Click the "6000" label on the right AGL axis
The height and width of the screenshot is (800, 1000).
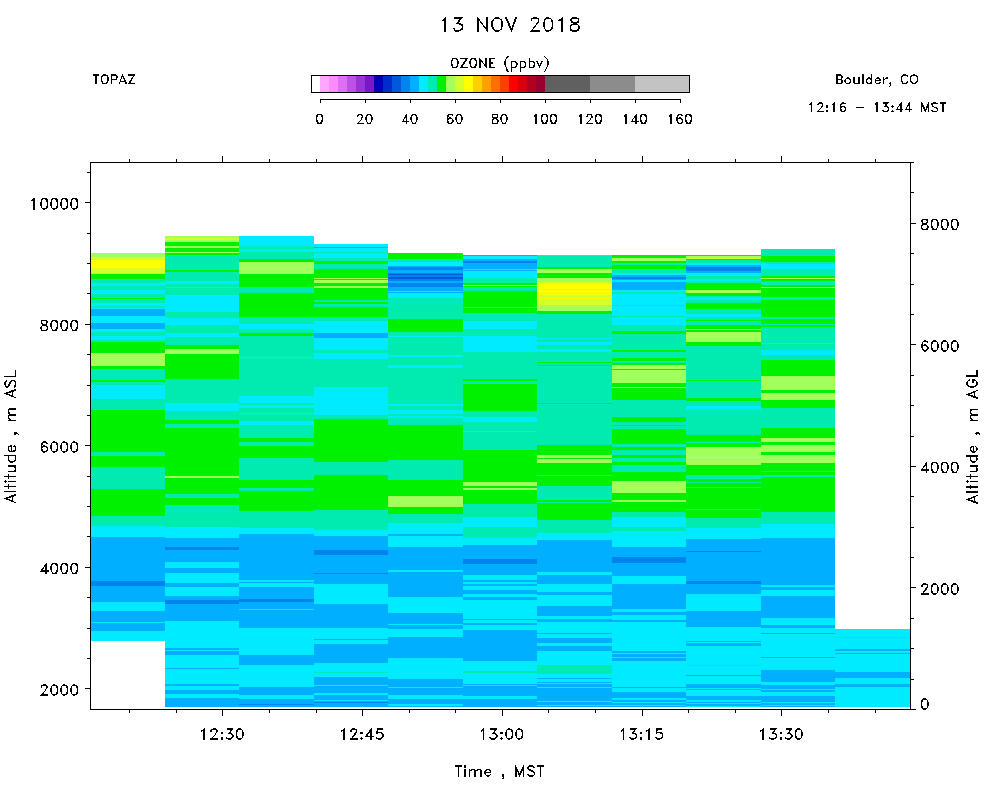pos(939,346)
